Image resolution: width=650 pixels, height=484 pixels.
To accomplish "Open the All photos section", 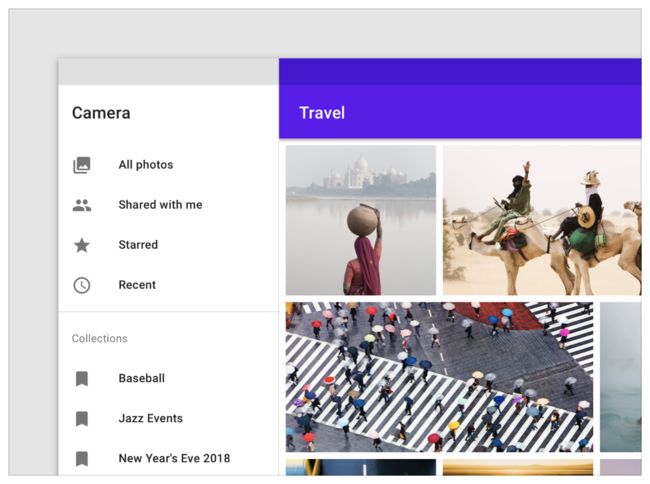I will 168,165.
